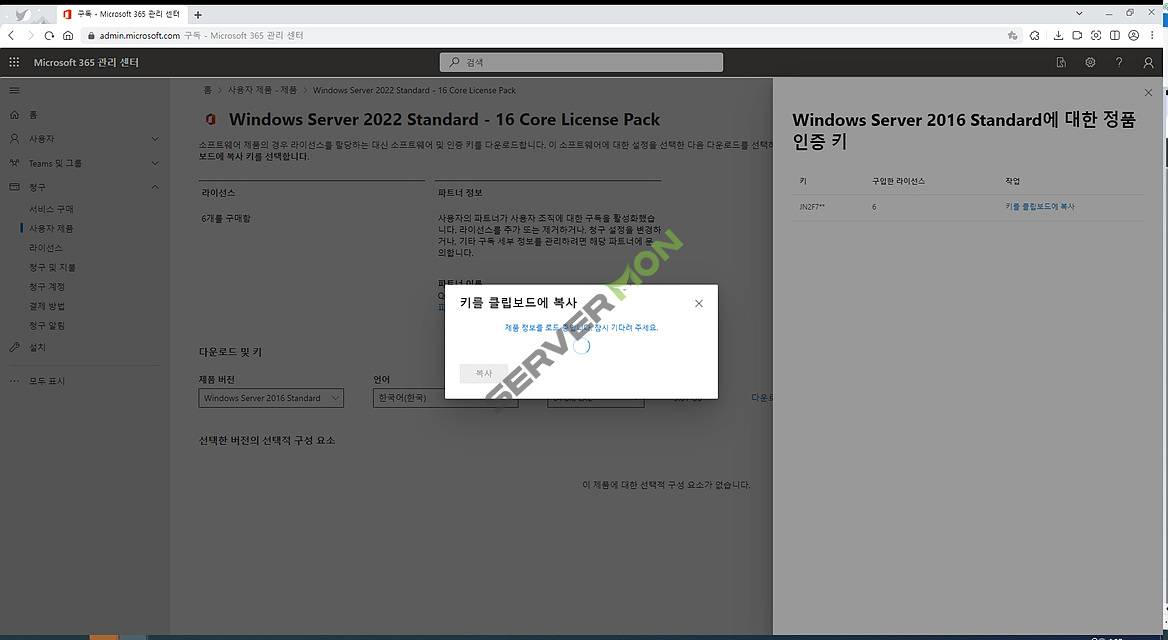Select 청구 계정 in billing menu
Image resolution: width=1168 pixels, height=640 pixels.
point(47,287)
